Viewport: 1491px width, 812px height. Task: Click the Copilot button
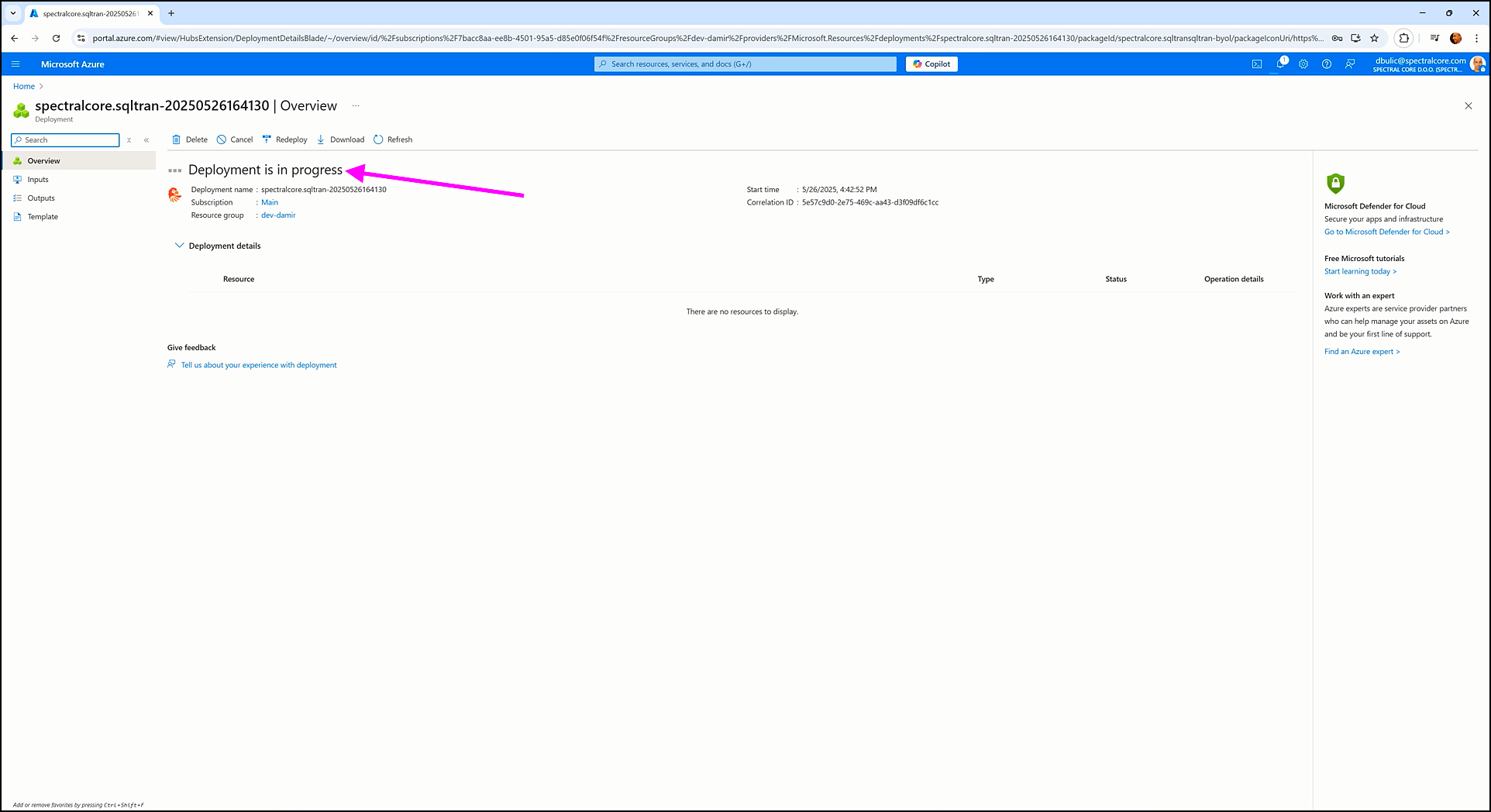(931, 64)
